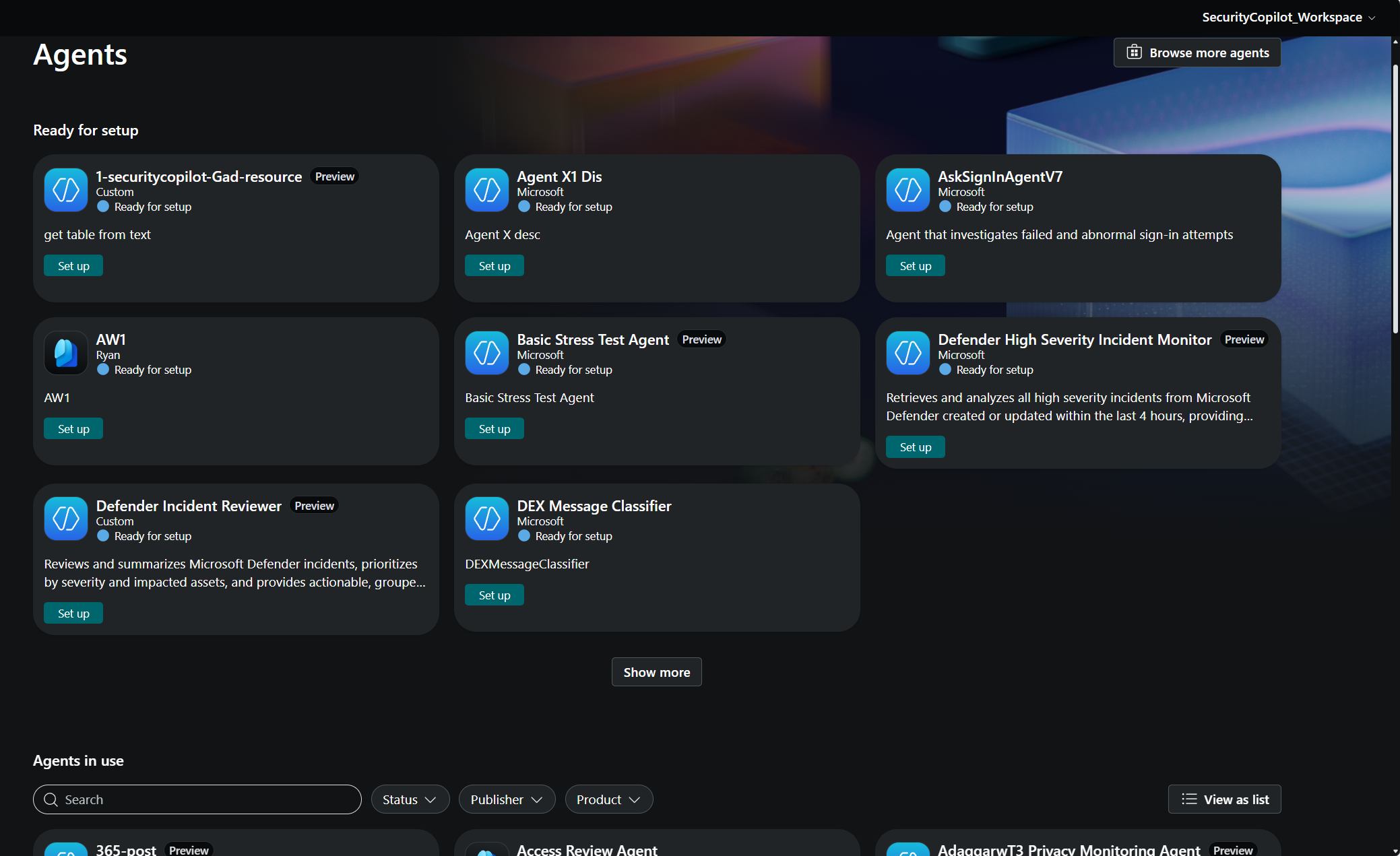This screenshot has width=1400, height=856.
Task: Open the Basic Stress Test Agent title
Action: point(593,339)
